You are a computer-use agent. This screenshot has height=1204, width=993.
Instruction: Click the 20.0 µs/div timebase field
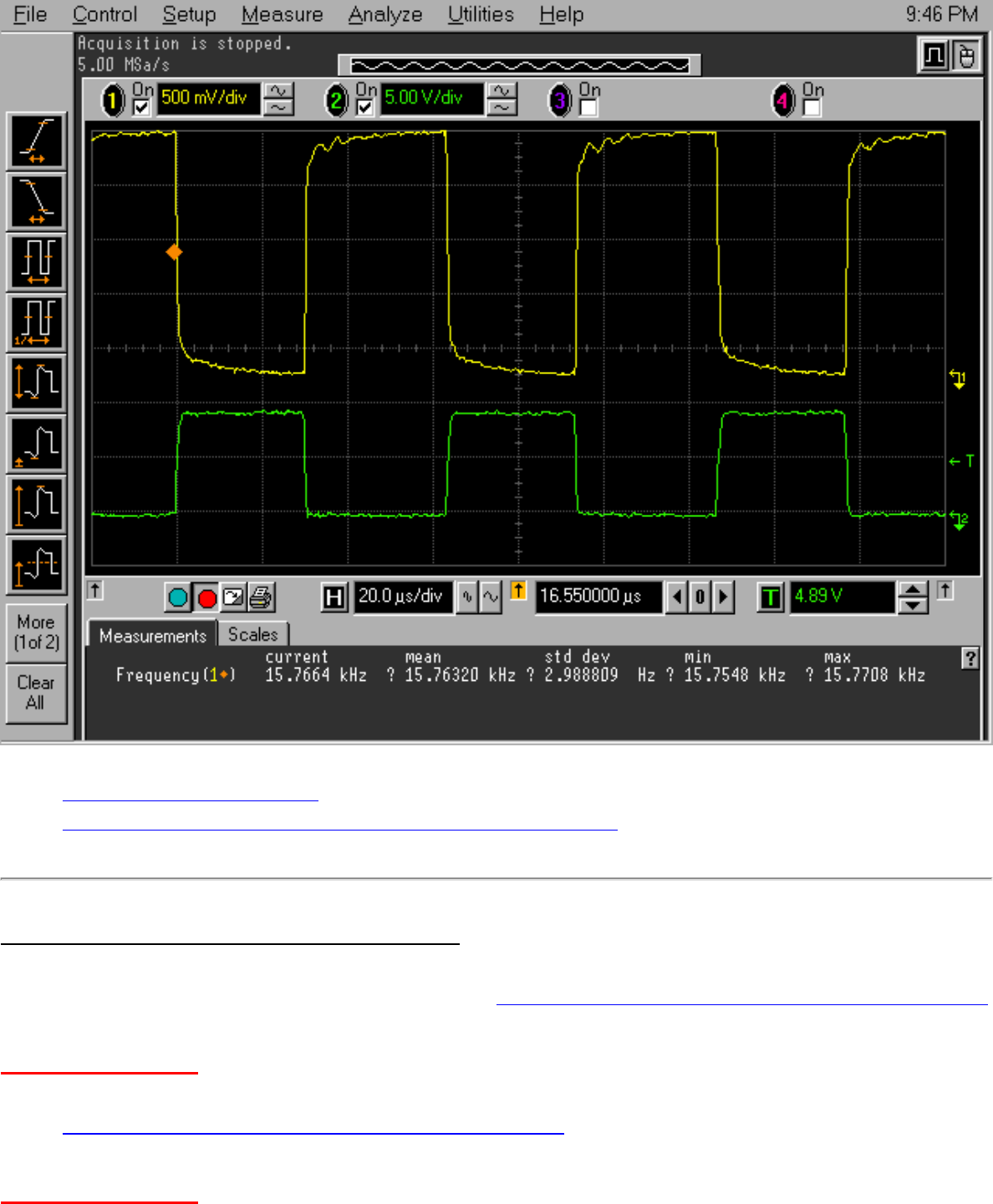[403, 597]
